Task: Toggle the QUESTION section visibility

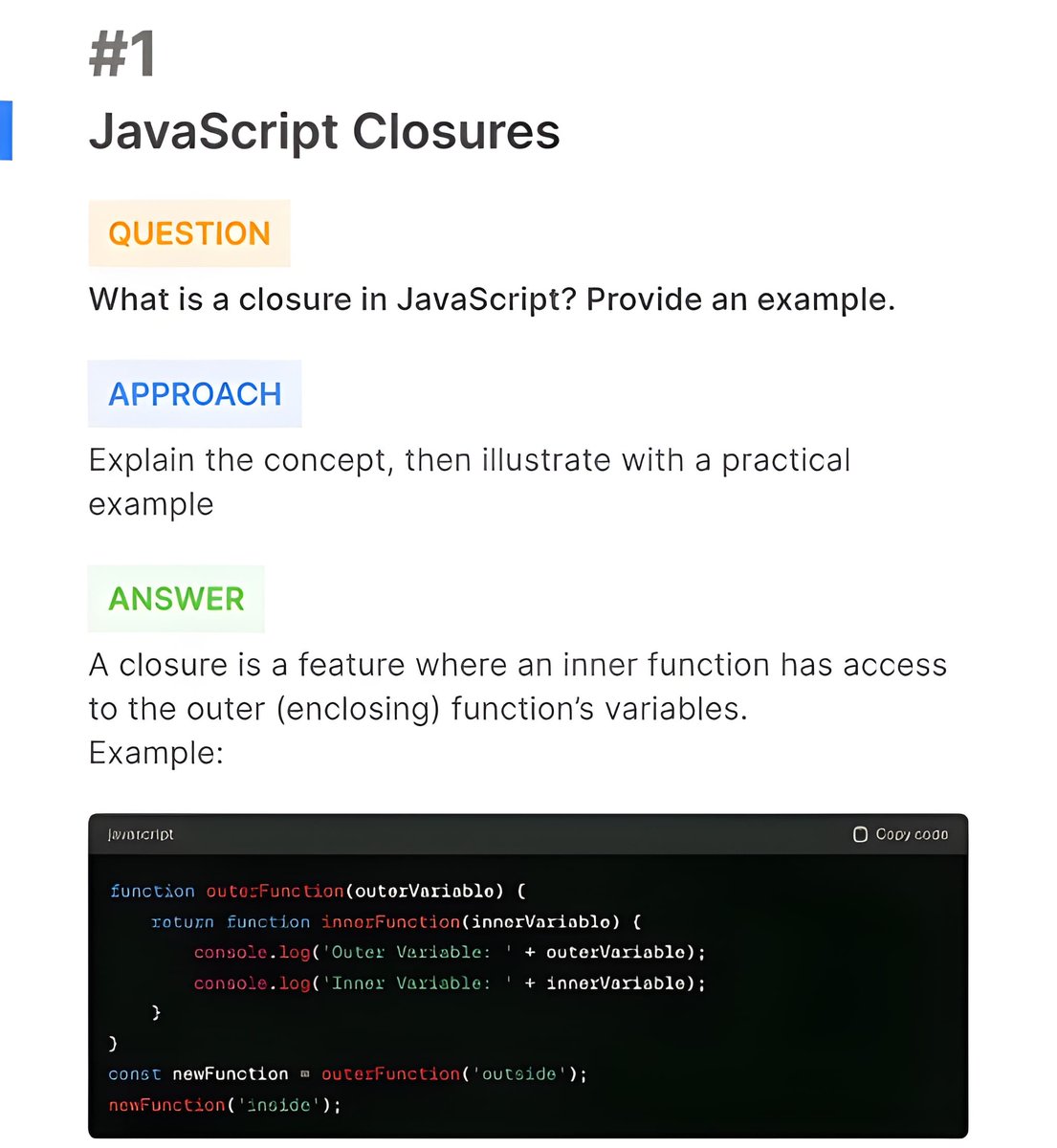Action: click(x=188, y=232)
